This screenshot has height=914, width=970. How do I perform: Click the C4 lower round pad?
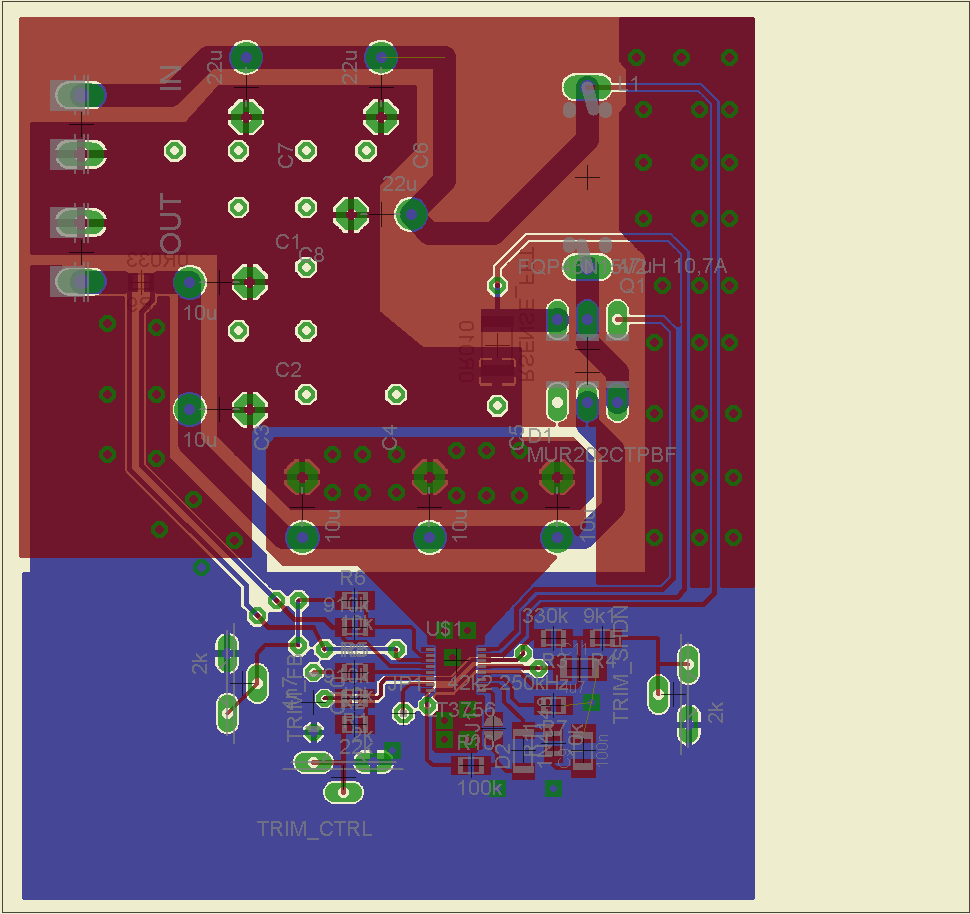click(x=429, y=537)
